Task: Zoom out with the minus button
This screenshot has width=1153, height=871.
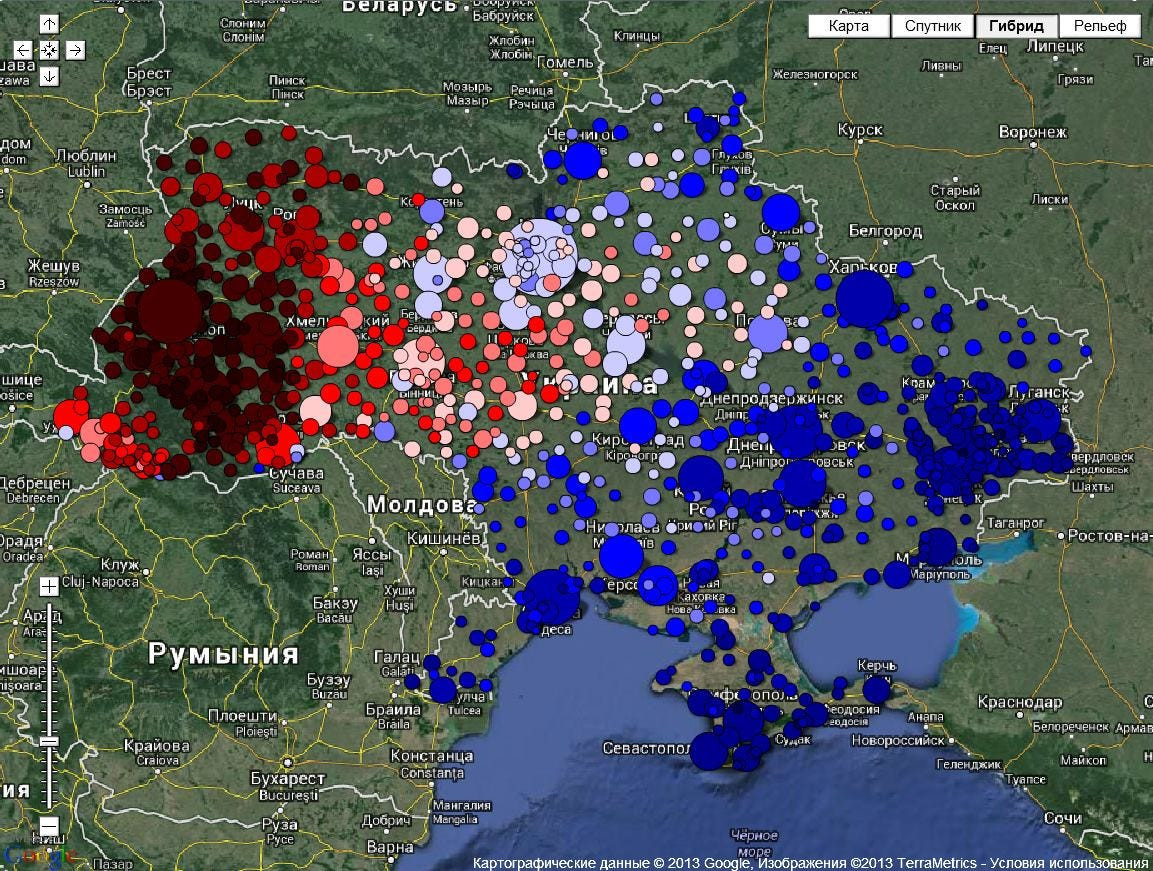Action: [49, 826]
